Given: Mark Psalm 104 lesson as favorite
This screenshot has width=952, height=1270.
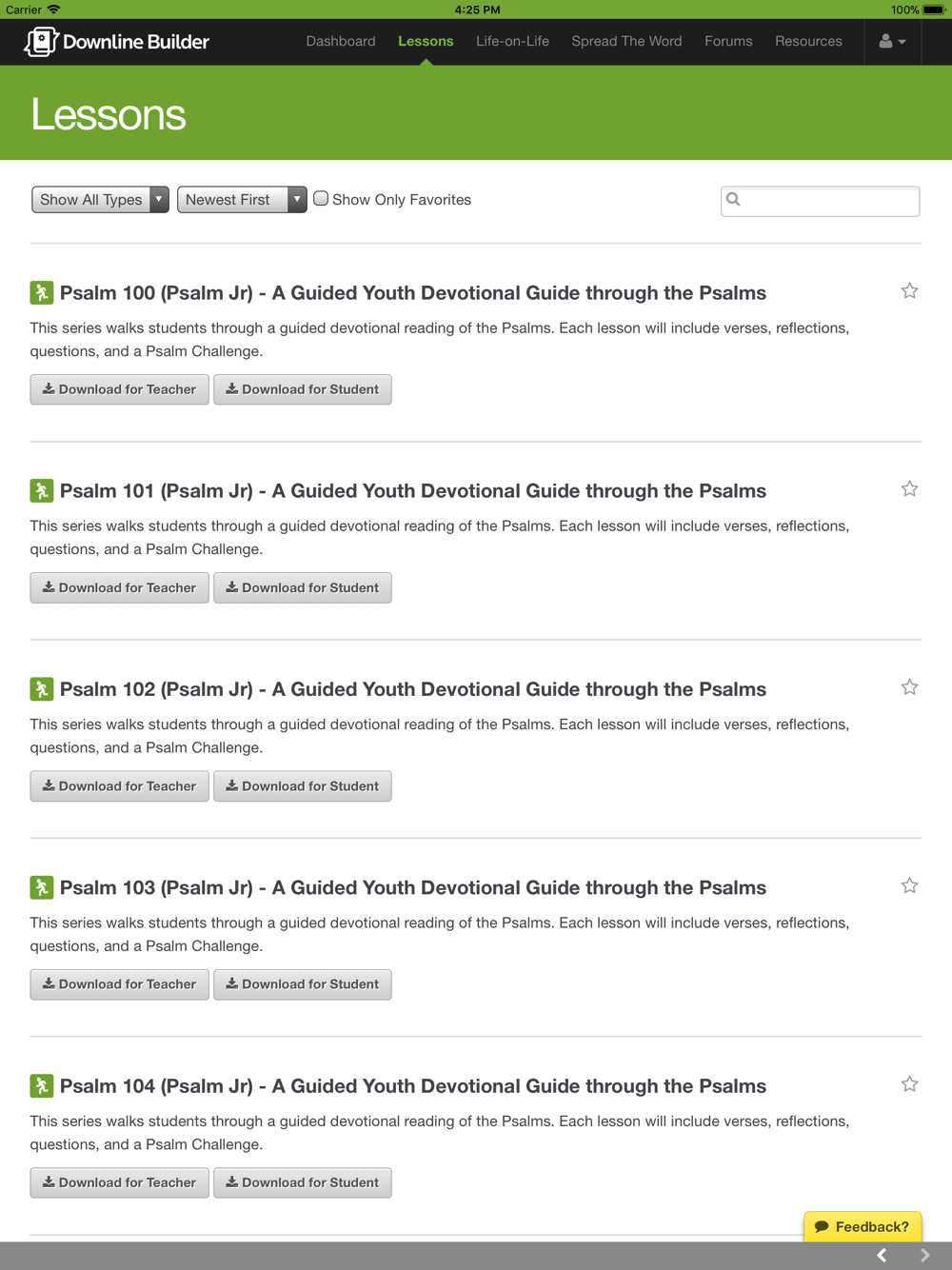Looking at the screenshot, I should pos(909,1084).
